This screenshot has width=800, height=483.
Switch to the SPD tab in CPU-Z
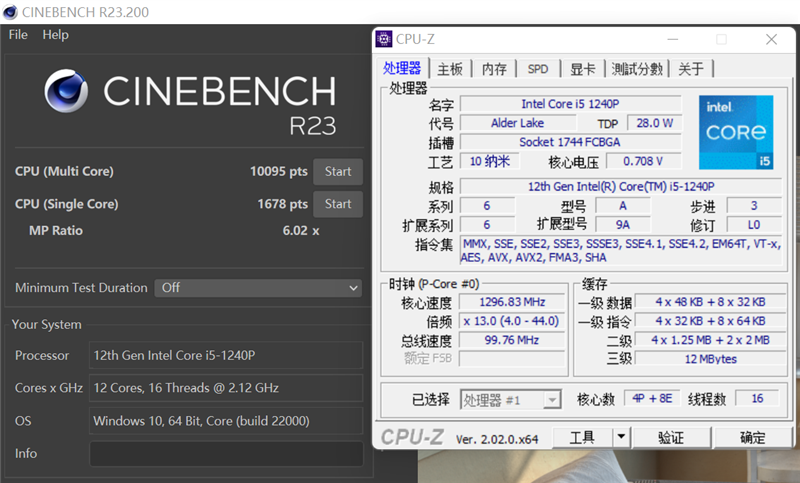click(x=538, y=69)
